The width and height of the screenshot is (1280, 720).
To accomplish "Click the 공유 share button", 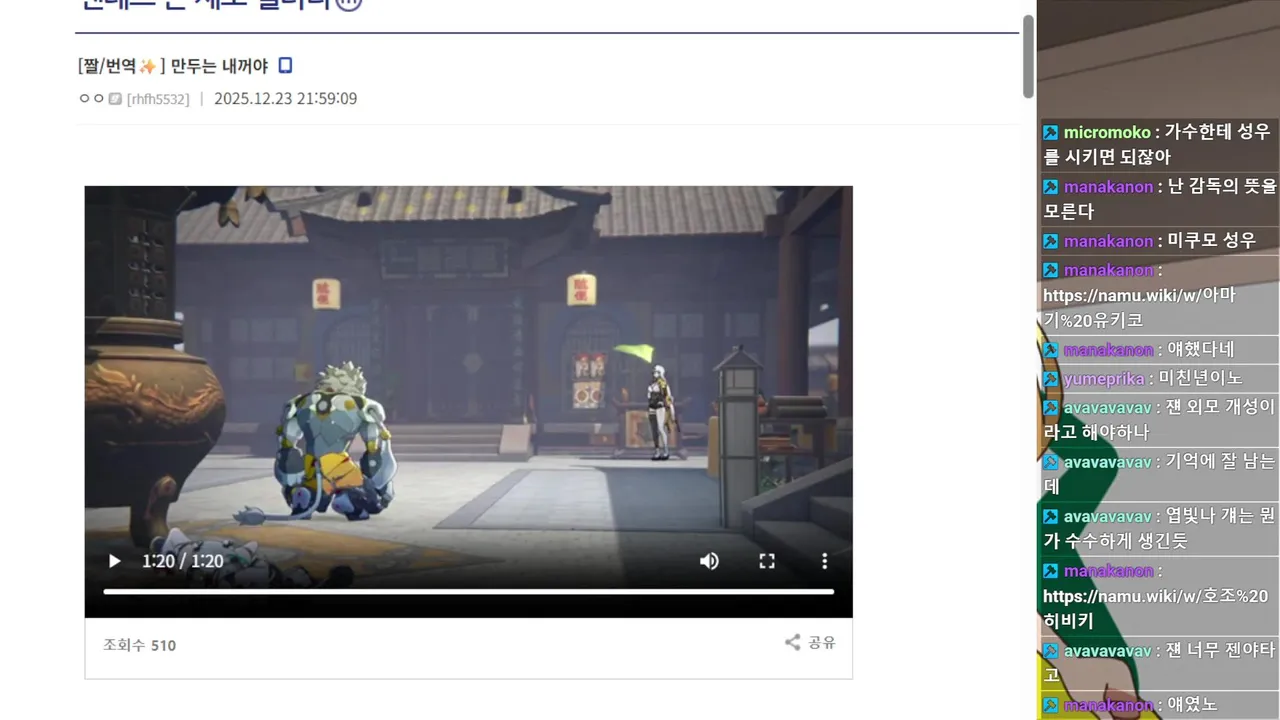I will pyautogui.click(x=810, y=643).
